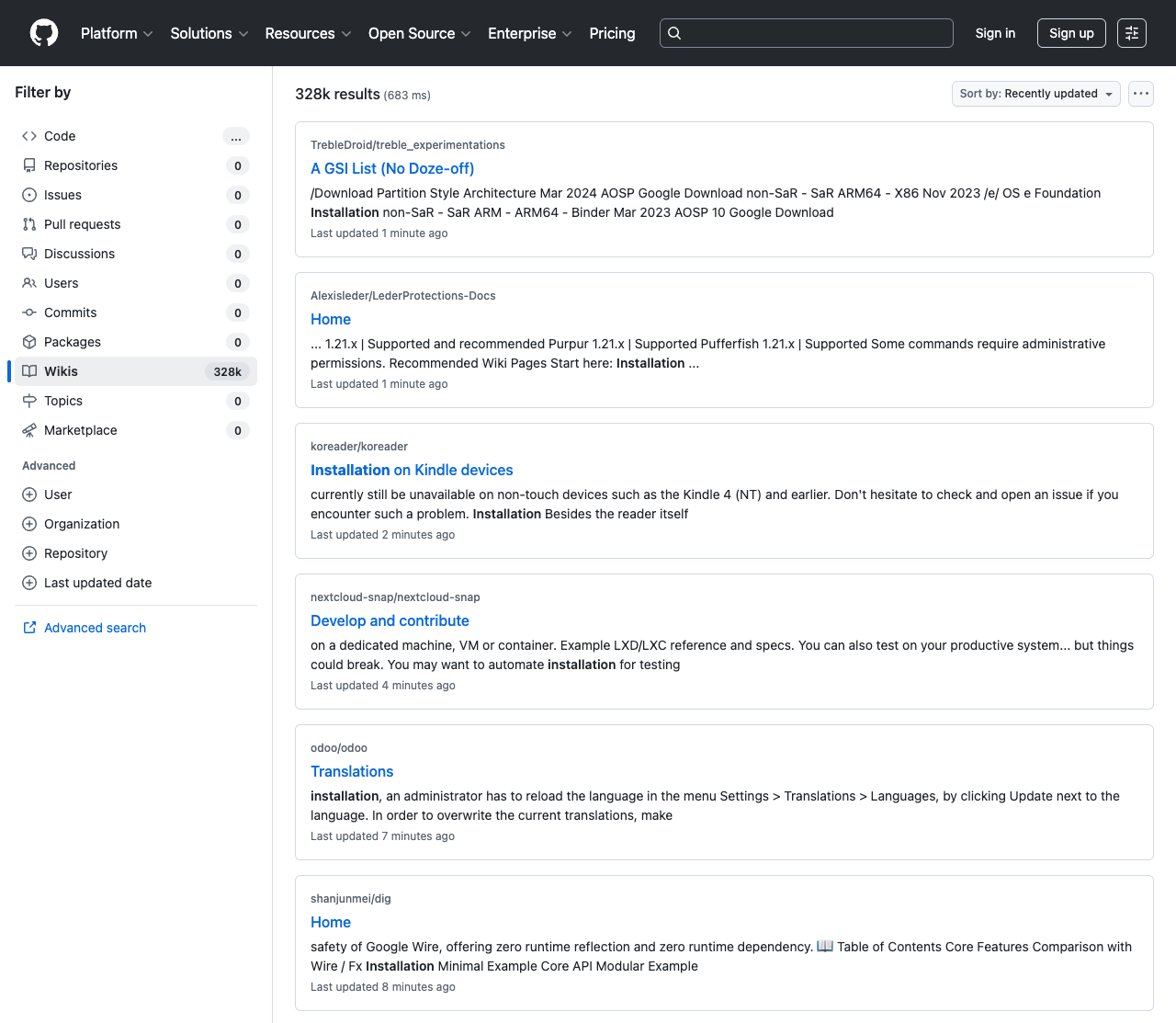The image size is (1176, 1023).
Task: Filter results by Topics
Action: (136, 401)
